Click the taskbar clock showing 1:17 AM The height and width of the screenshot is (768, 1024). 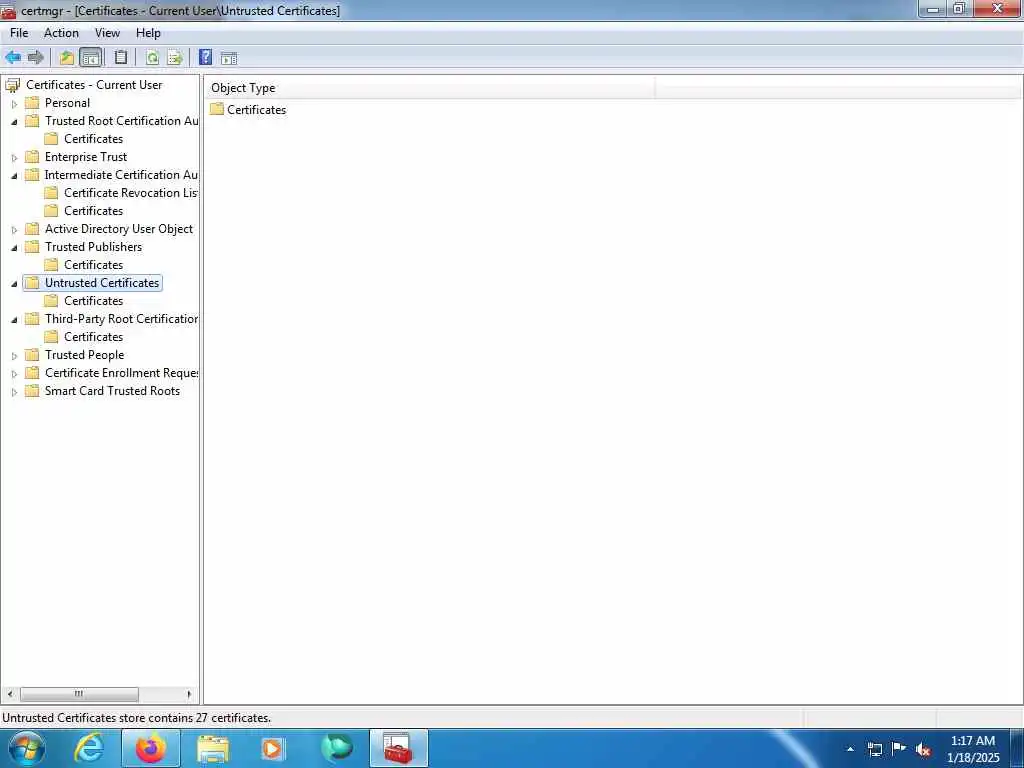[973, 749]
